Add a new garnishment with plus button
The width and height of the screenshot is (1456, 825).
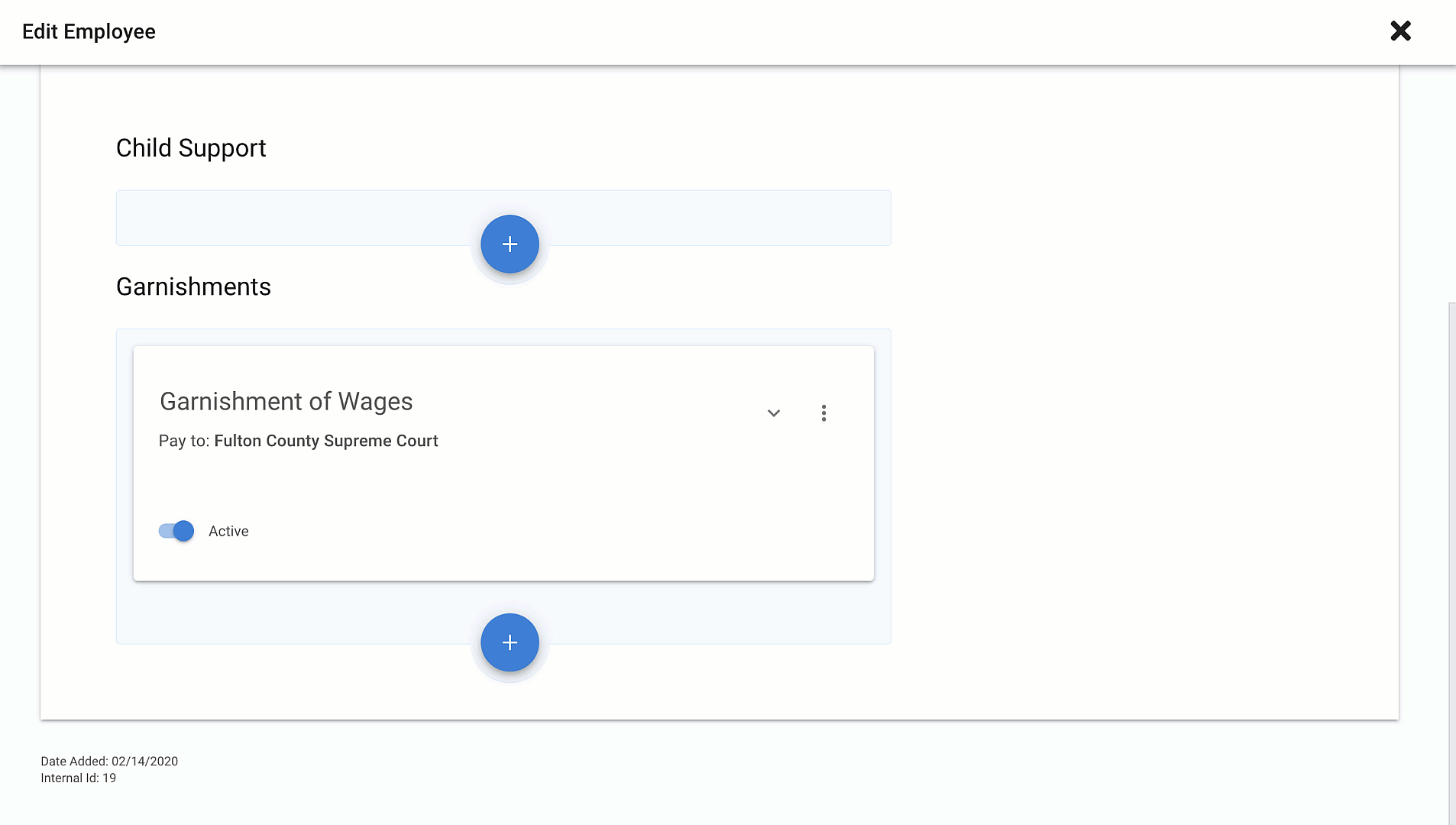510,643
